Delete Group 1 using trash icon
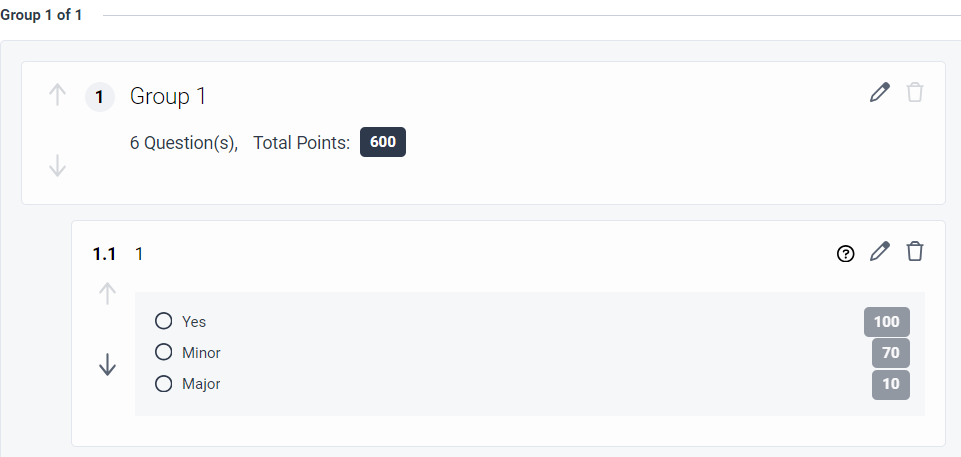961x457 pixels. pos(914,93)
